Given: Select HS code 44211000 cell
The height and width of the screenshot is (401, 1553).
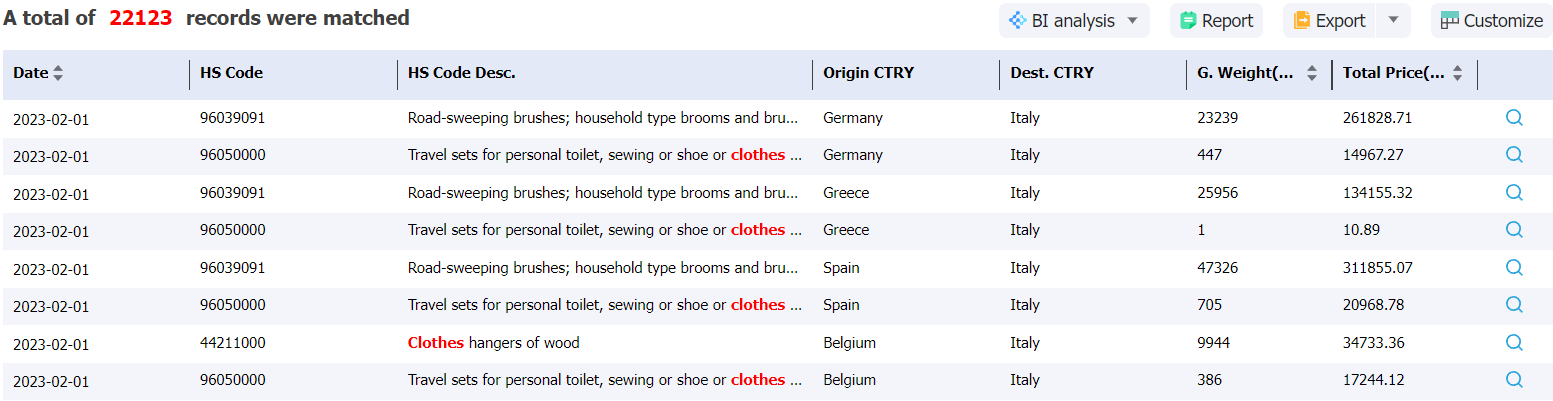Looking at the screenshot, I should pos(232,343).
